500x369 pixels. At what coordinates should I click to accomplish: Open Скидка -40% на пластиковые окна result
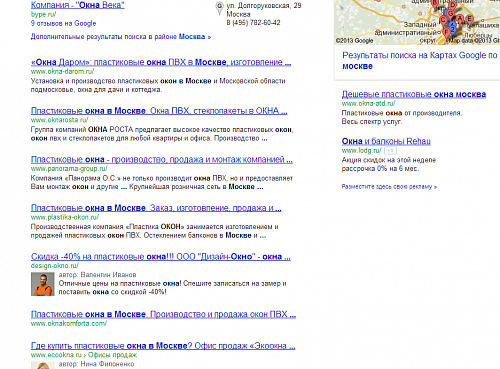click(161, 257)
